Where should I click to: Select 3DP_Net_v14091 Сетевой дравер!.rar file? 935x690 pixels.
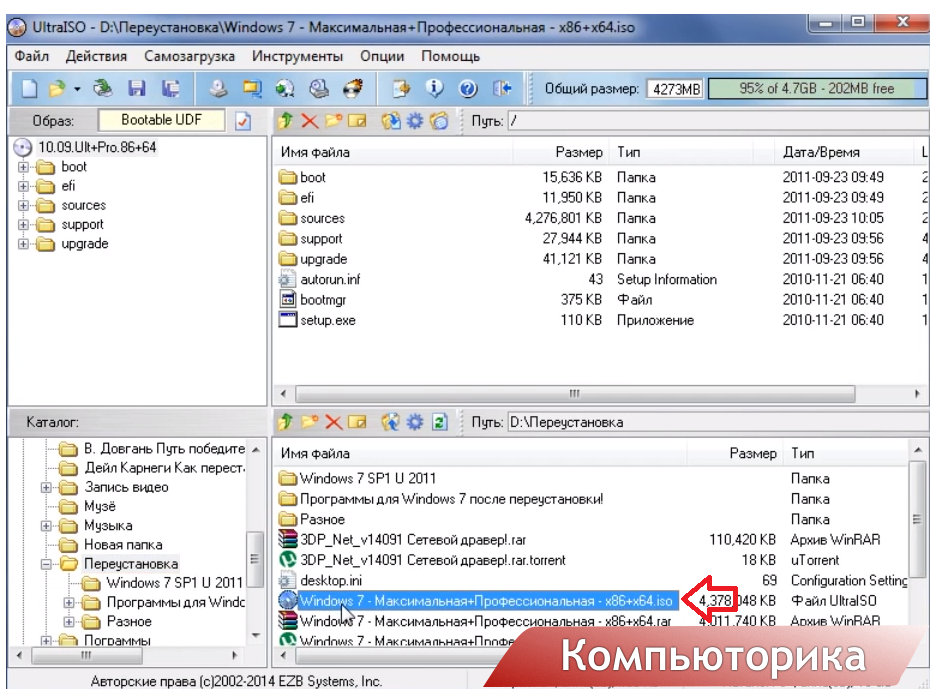click(x=413, y=540)
